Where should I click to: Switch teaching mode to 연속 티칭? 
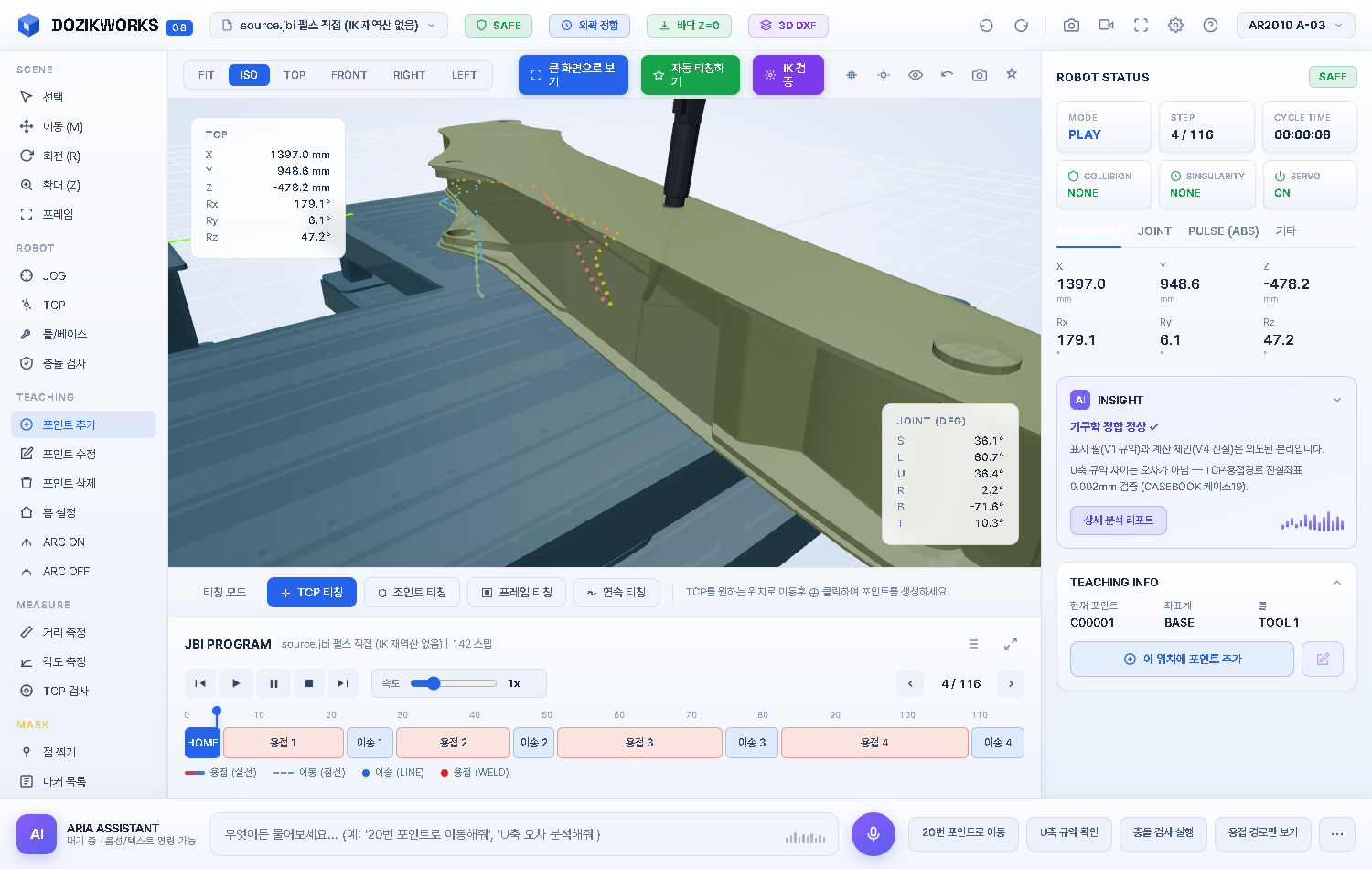[x=616, y=593]
